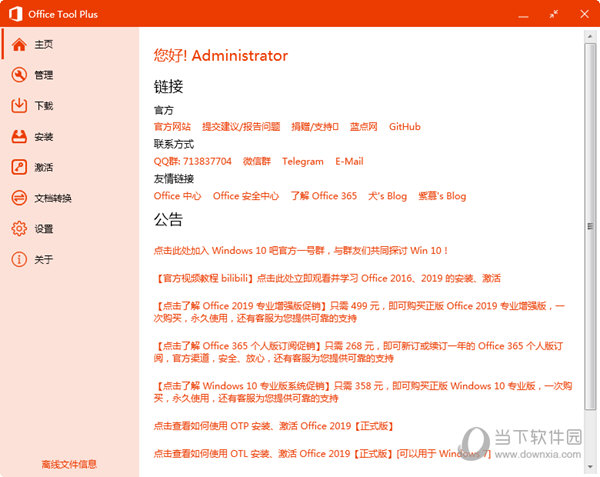Click 了解 Office 365 link
The width and height of the screenshot is (600, 477).
324,196
